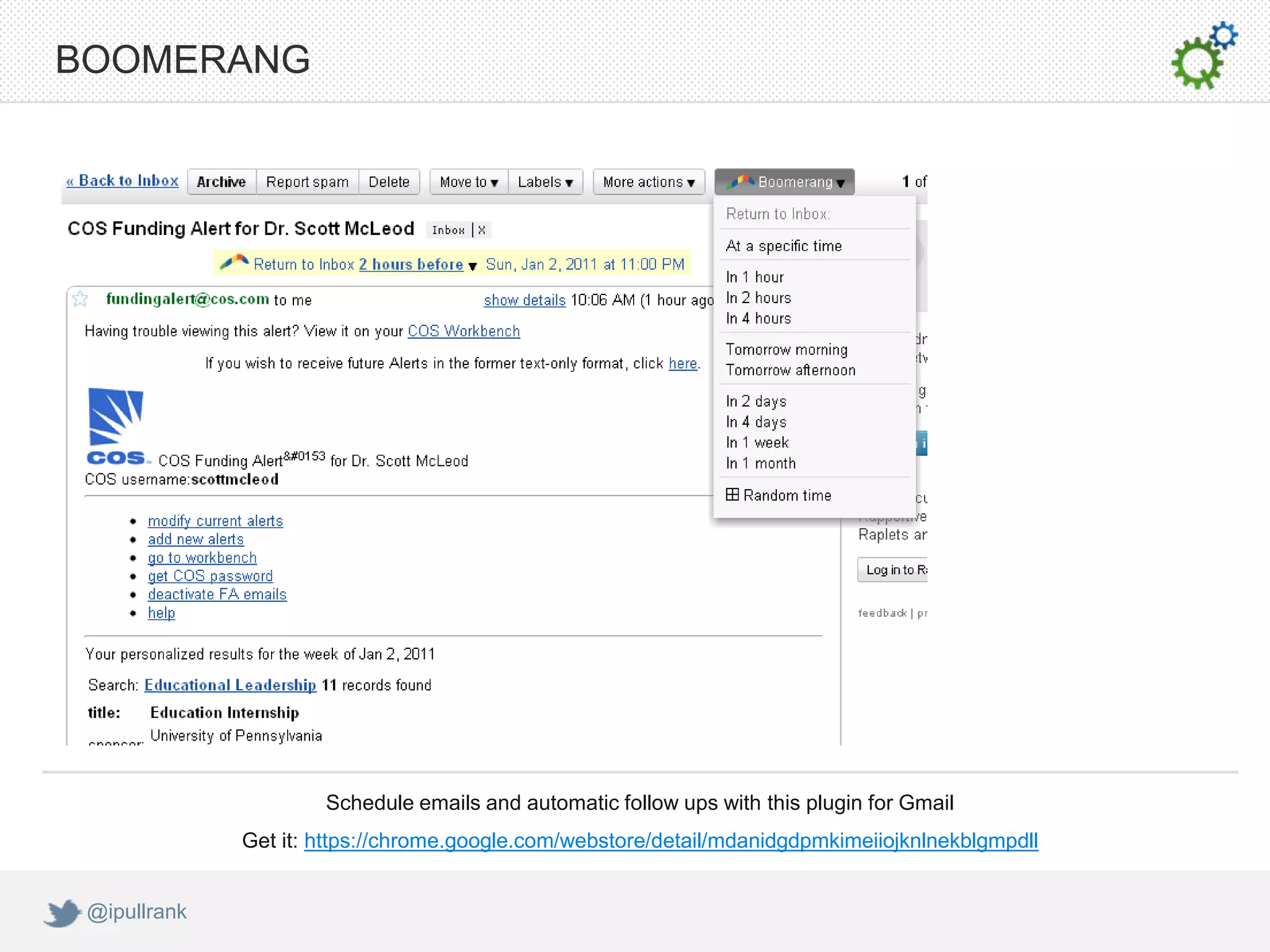Choose Tomorrow morning option
Viewport: 1270px width, 952px height.
786,350
